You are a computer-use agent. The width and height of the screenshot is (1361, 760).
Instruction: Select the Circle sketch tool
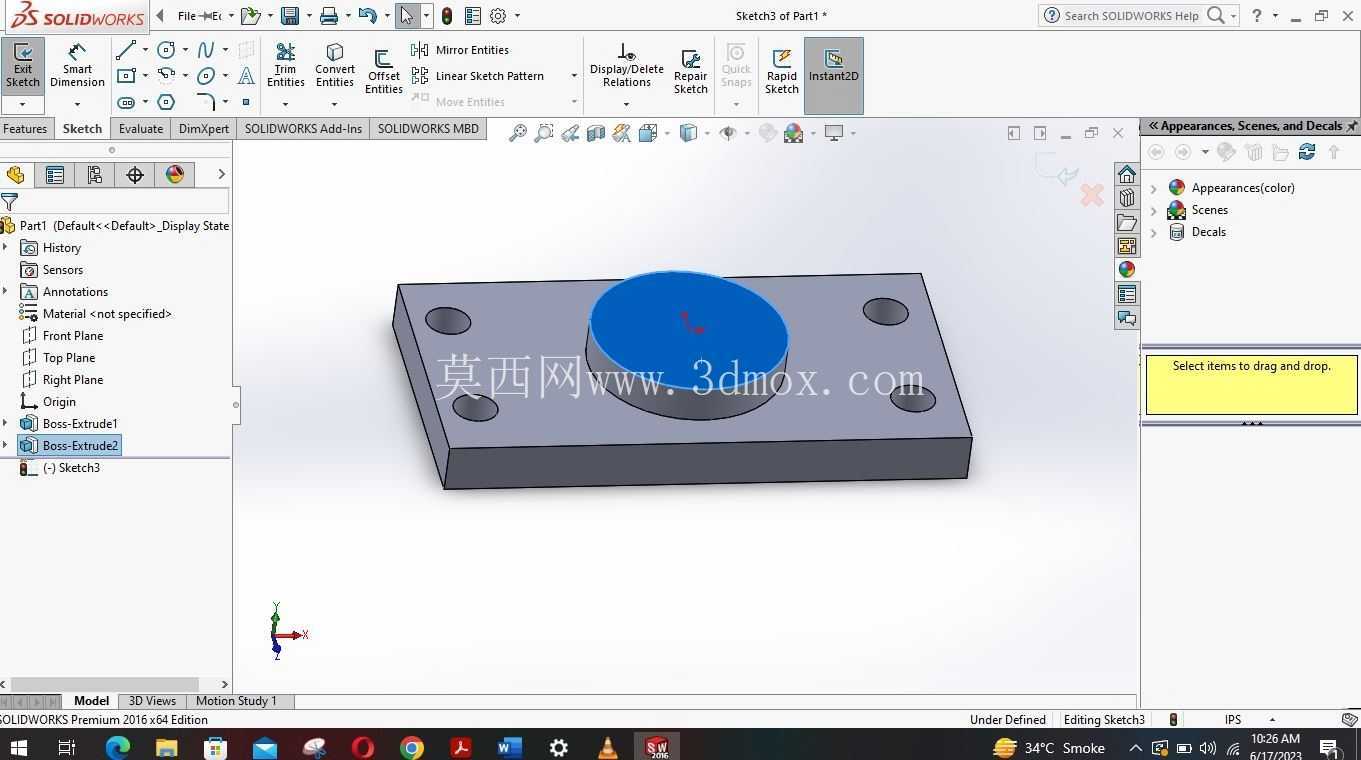click(x=166, y=50)
